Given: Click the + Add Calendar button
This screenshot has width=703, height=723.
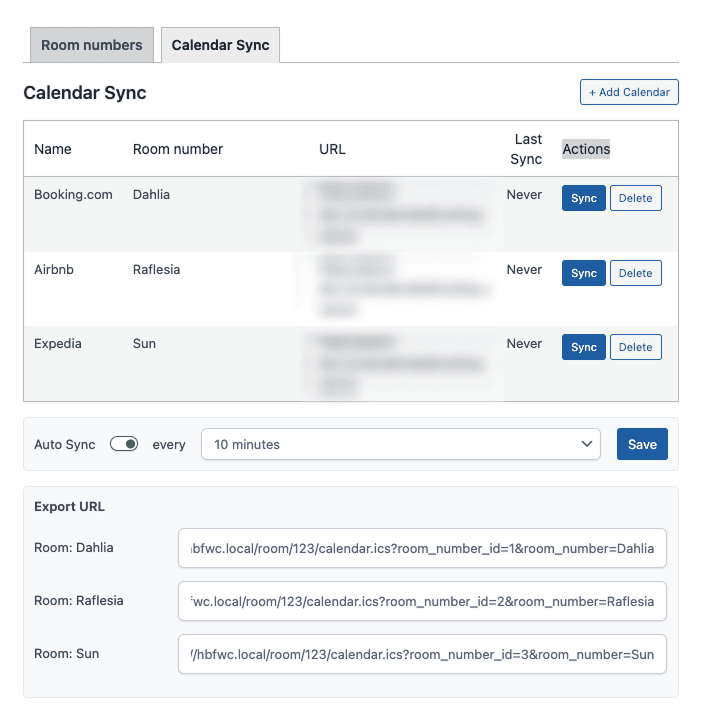Looking at the screenshot, I should [x=629, y=92].
